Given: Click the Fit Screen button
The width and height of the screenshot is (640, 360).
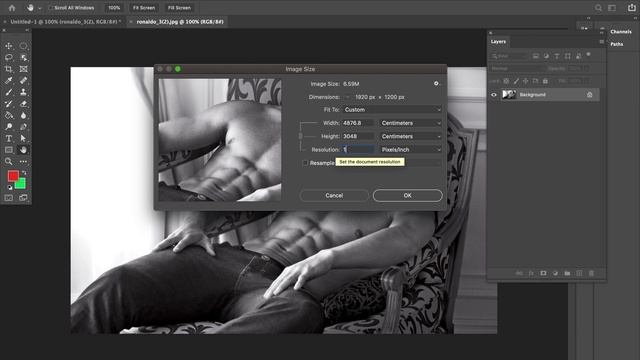Looking at the screenshot, I should [x=144, y=8].
